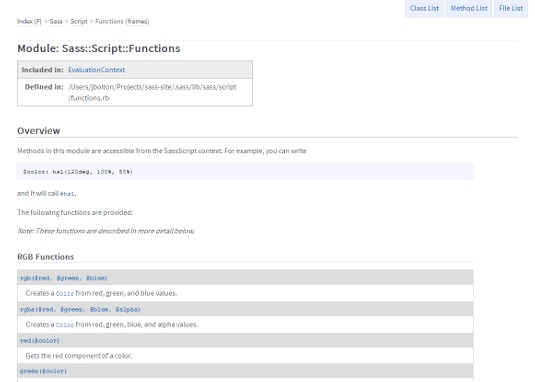
Task: Click the 'Defined in:' label
Action: click(x=44, y=87)
